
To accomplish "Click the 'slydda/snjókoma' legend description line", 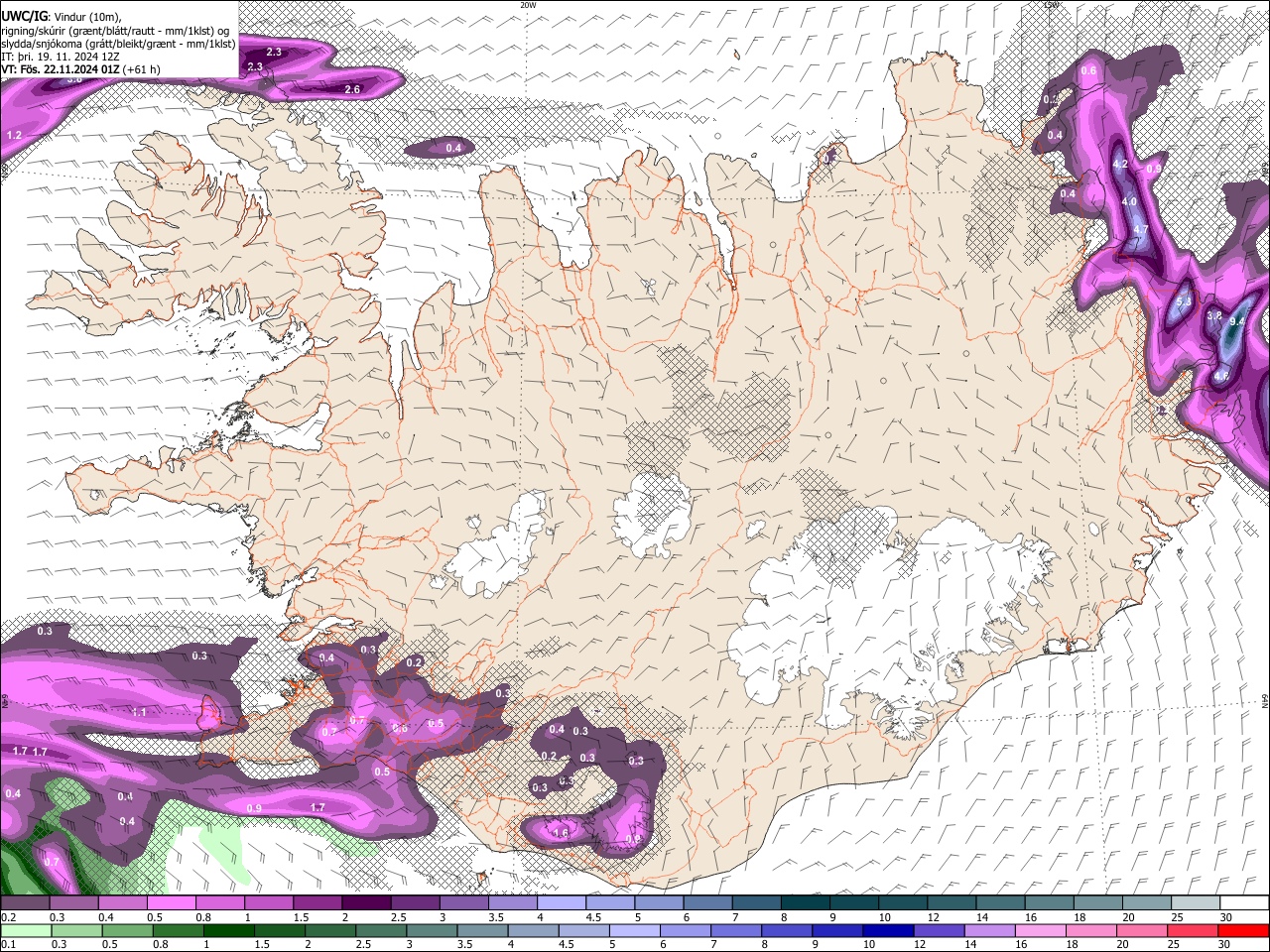I will (x=118, y=44).
